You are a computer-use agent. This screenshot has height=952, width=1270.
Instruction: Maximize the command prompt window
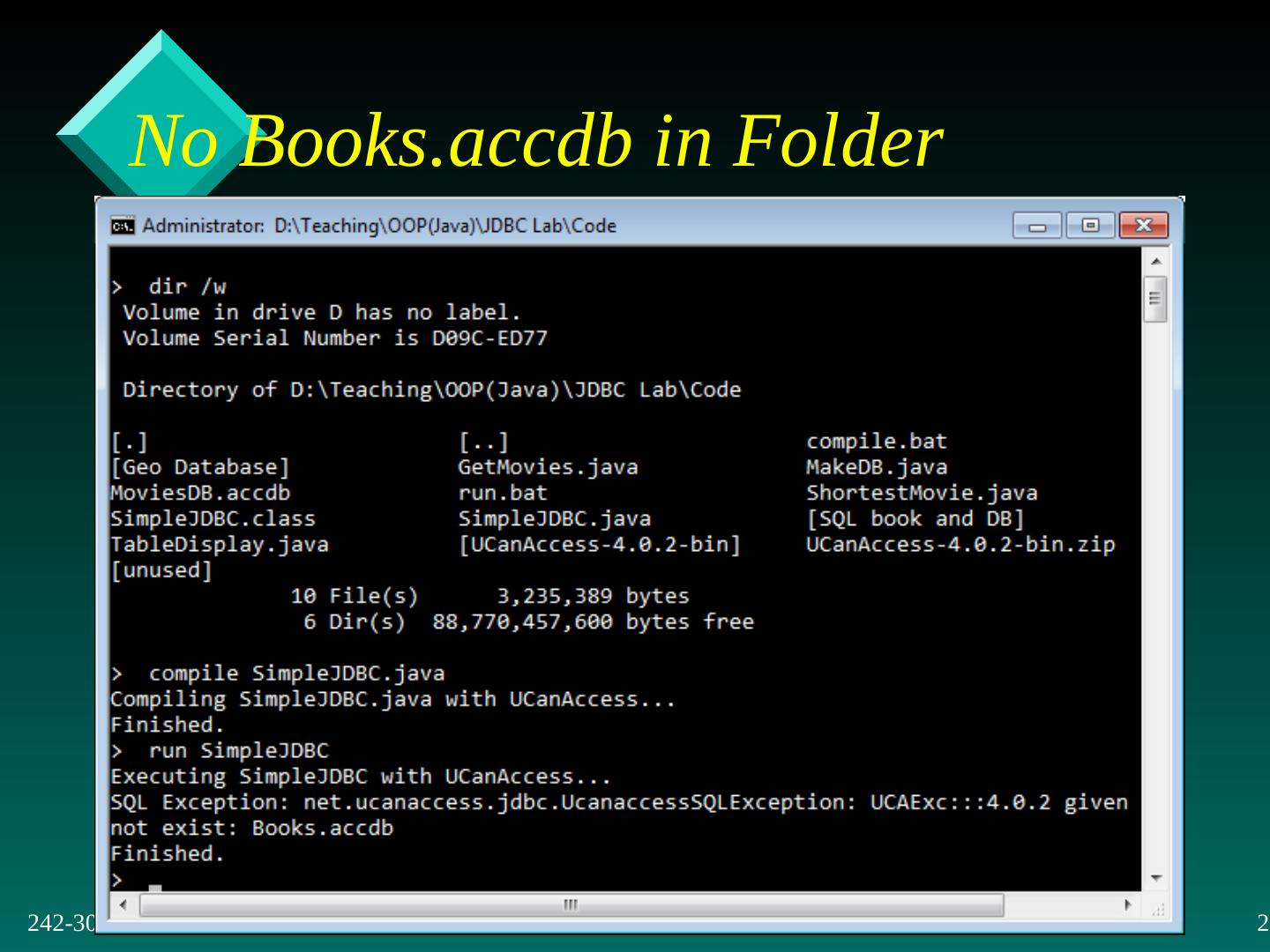click(x=1090, y=226)
